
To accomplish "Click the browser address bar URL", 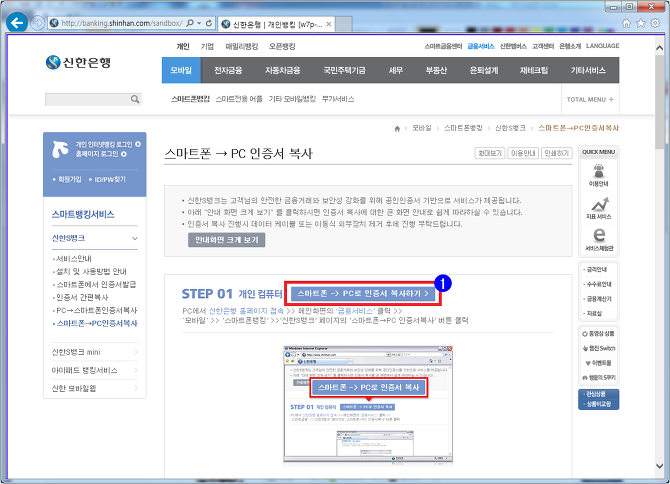I will [122, 23].
